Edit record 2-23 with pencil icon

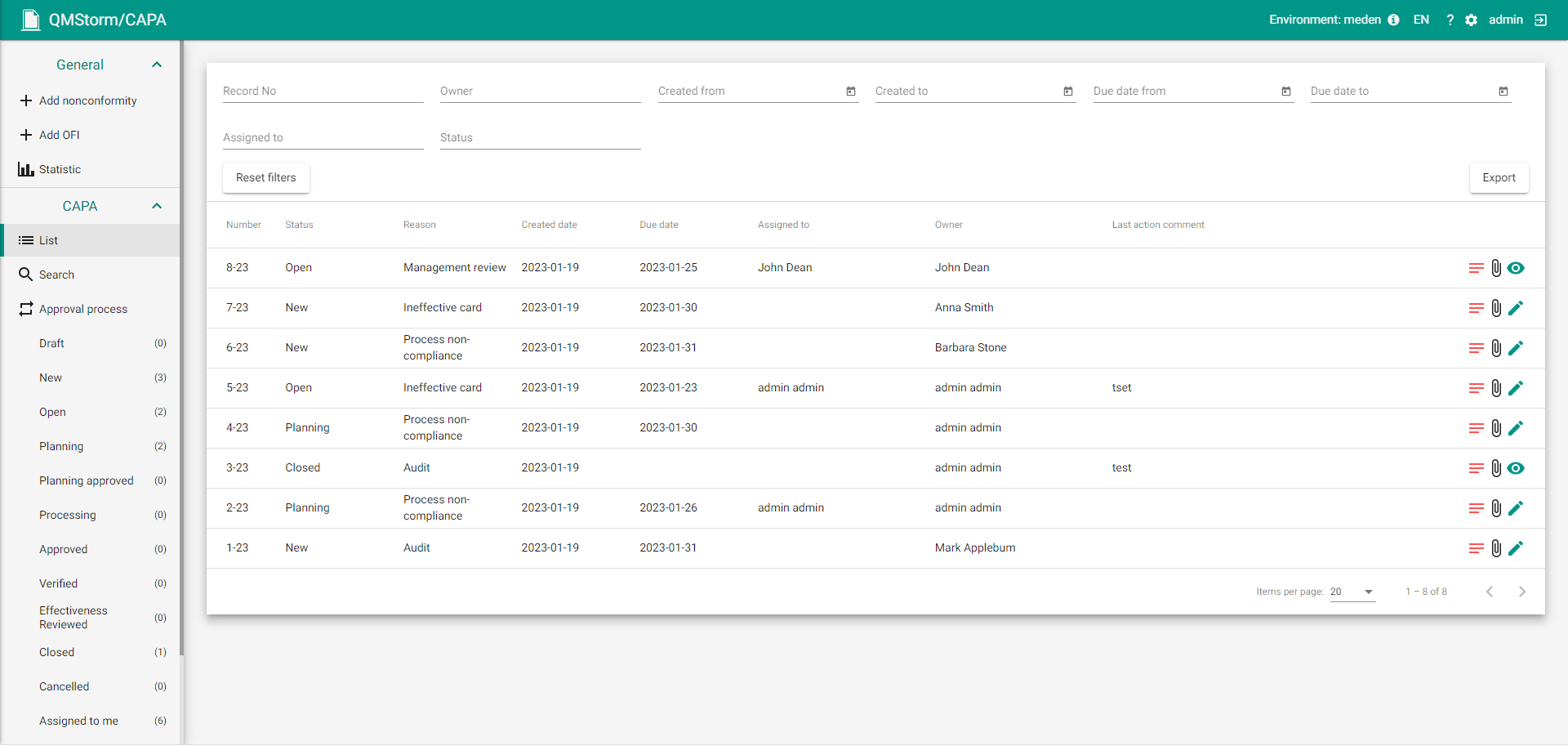coord(1516,508)
